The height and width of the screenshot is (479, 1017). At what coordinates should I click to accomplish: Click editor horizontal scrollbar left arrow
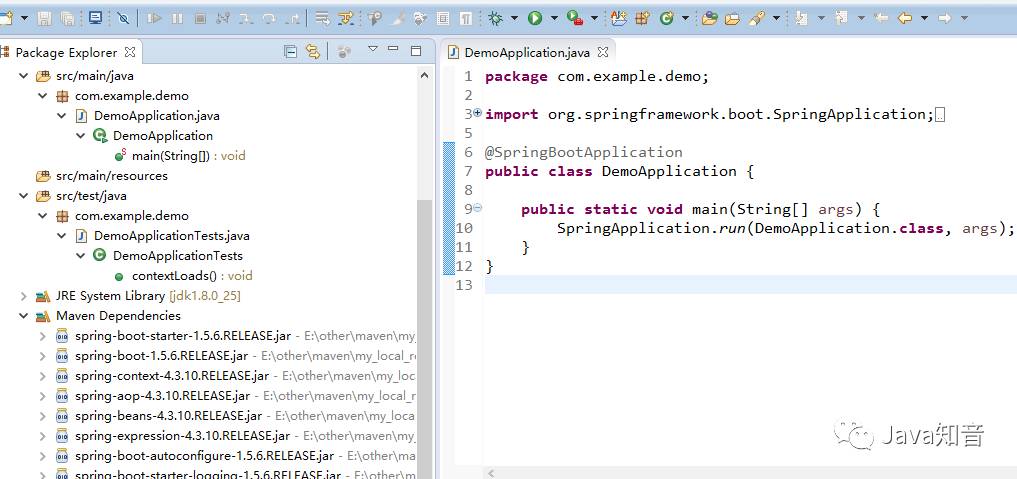(x=491, y=473)
